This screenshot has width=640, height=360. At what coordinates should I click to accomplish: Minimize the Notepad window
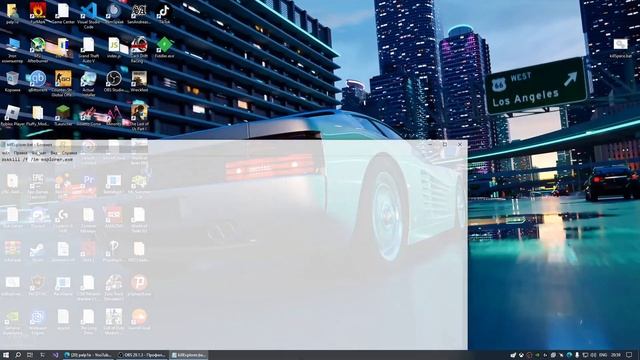pos(430,144)
